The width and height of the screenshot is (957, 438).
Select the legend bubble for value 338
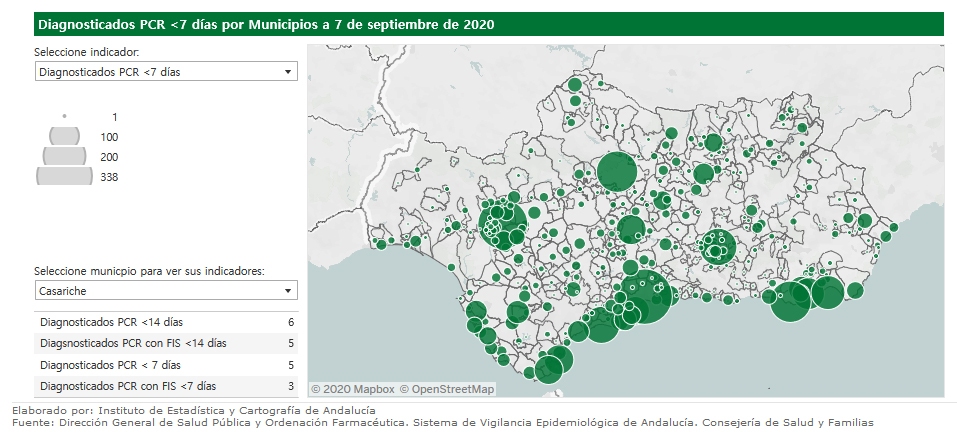pos(65,176)
